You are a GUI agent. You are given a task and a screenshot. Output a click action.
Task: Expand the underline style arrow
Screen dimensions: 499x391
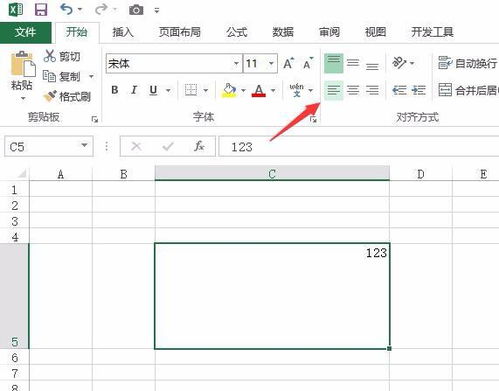tap(168, 90)
